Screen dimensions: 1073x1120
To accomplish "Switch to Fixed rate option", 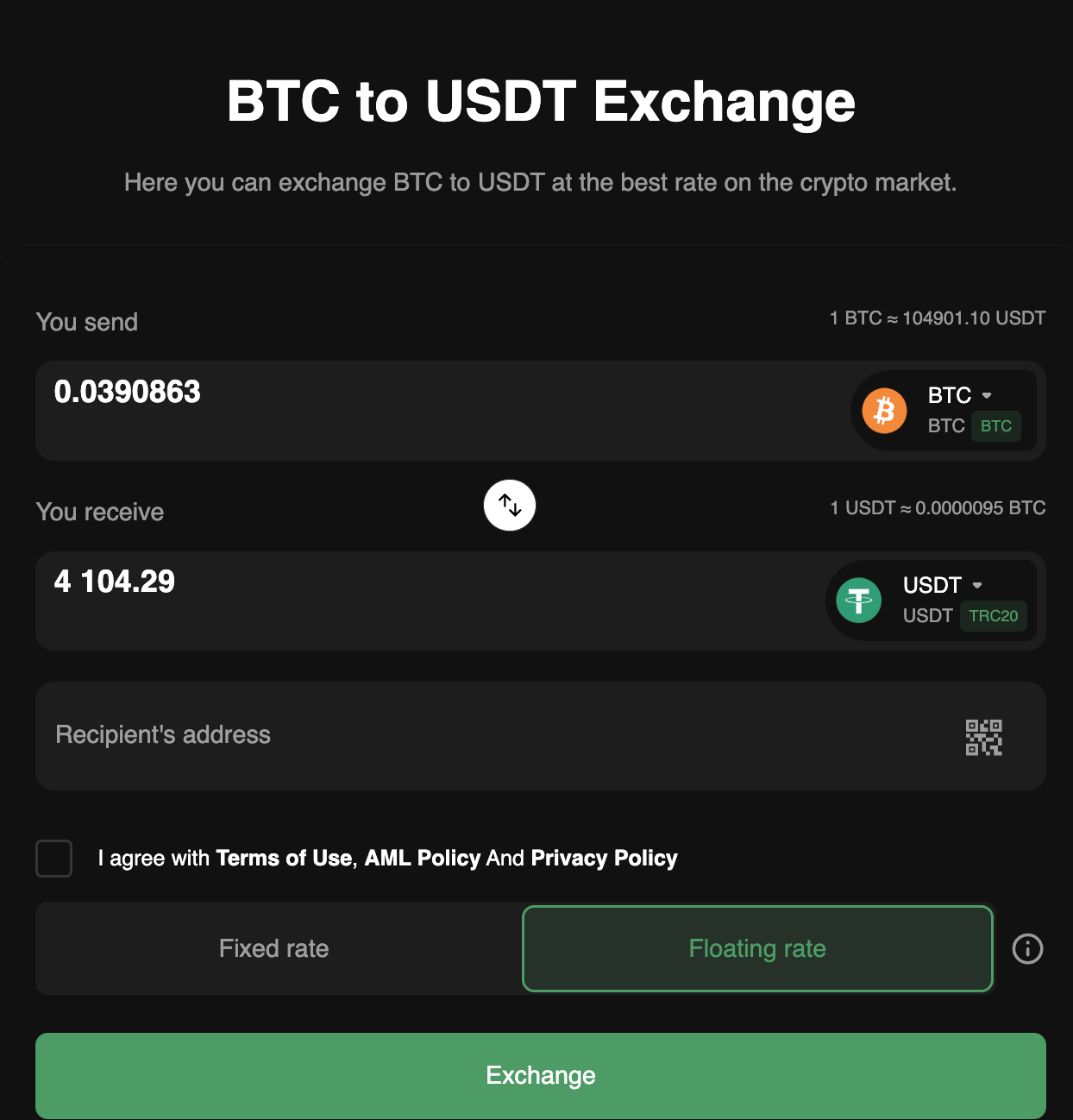I will point(274,949).
